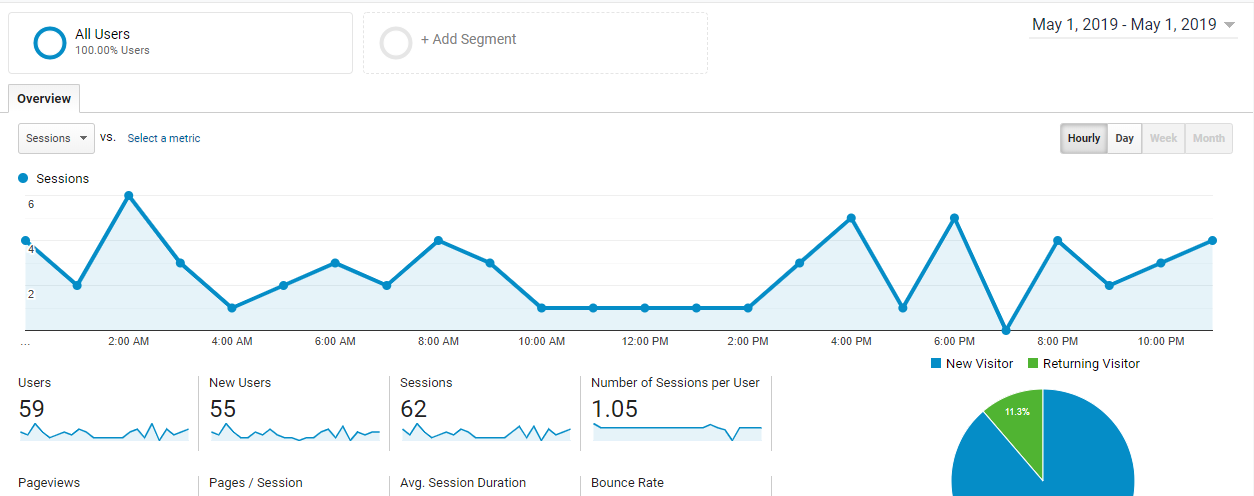1254x496 pixels.
Task: Click the Bounce Rate label
Action: tap(628, 483)
